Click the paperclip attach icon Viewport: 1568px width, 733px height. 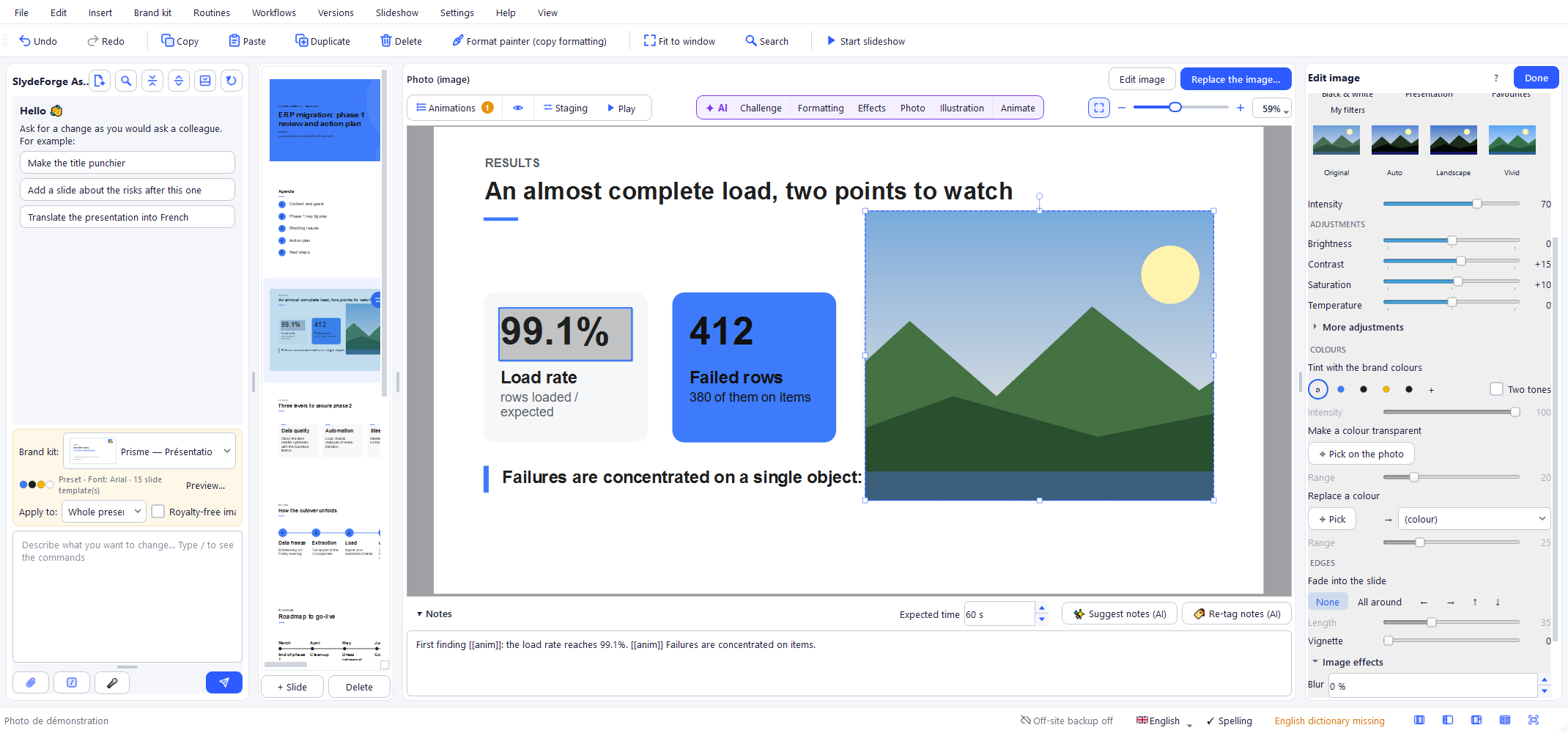coord(31,682)
